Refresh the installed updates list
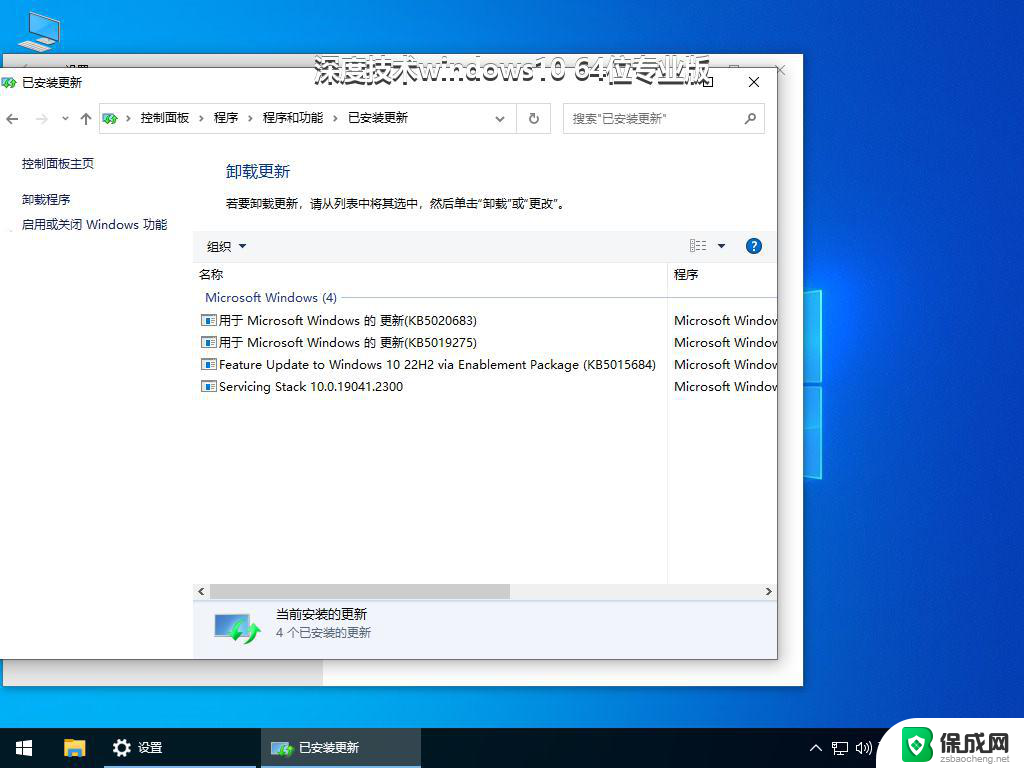The width and height of the screenshot is (1024, 768). point(534,119)
